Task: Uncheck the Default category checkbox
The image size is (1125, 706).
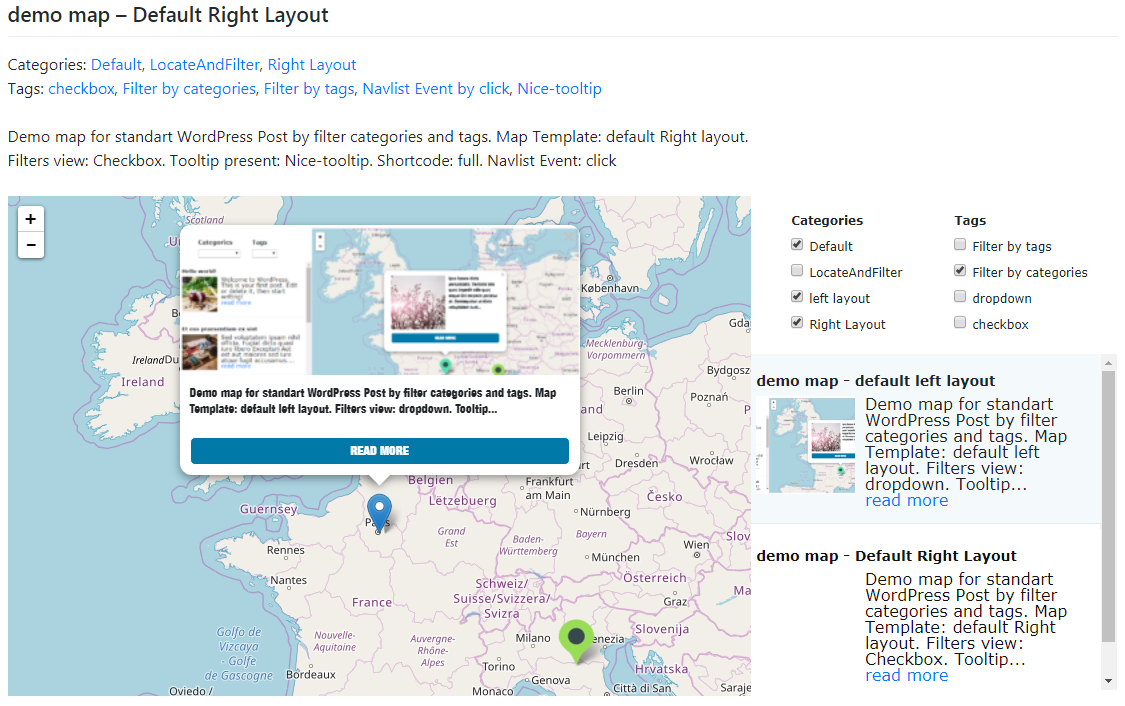Action: click(797, 245)
